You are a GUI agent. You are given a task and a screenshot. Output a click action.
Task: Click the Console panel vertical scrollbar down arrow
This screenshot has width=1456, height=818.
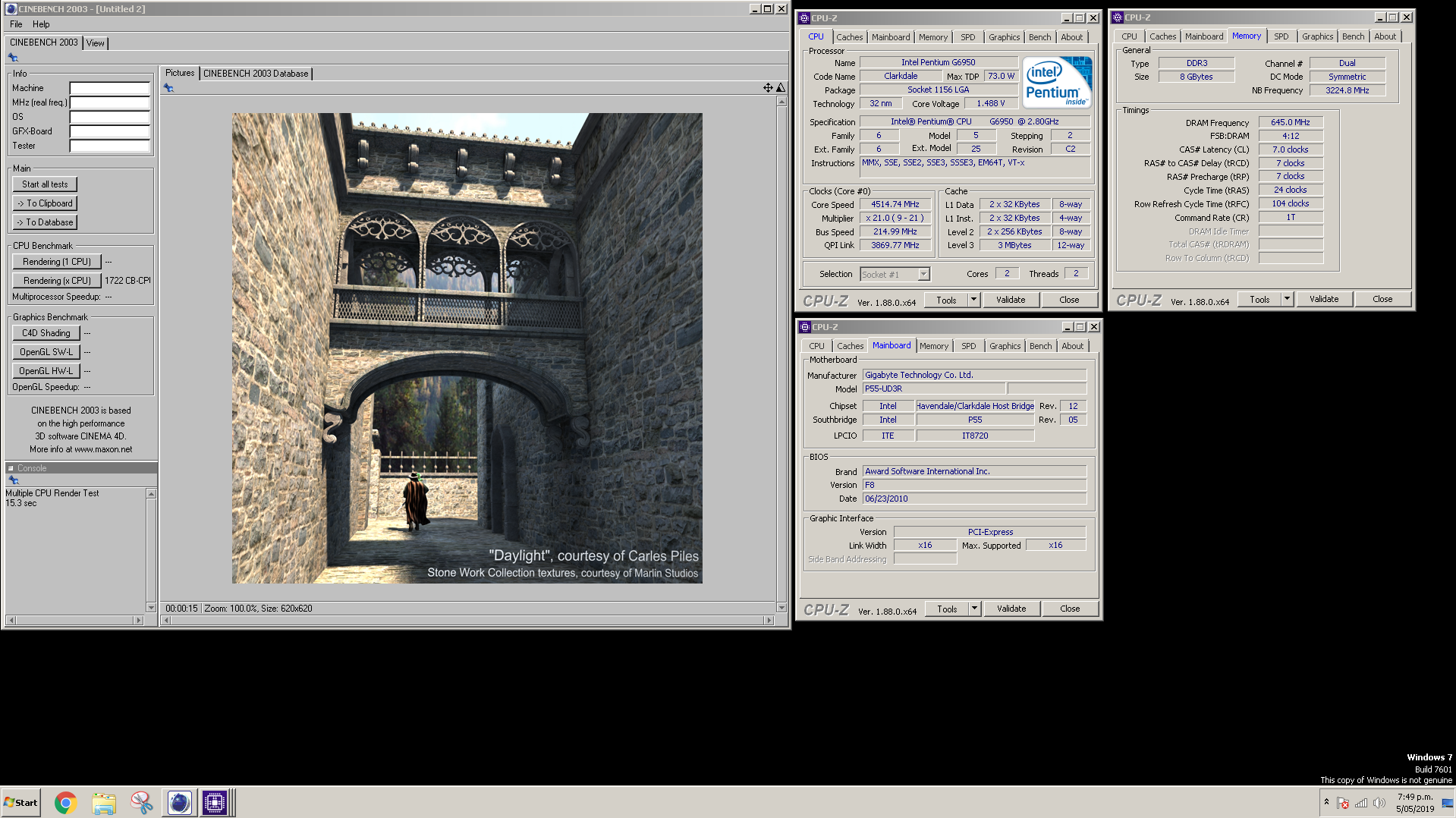[x=151, y=608]
